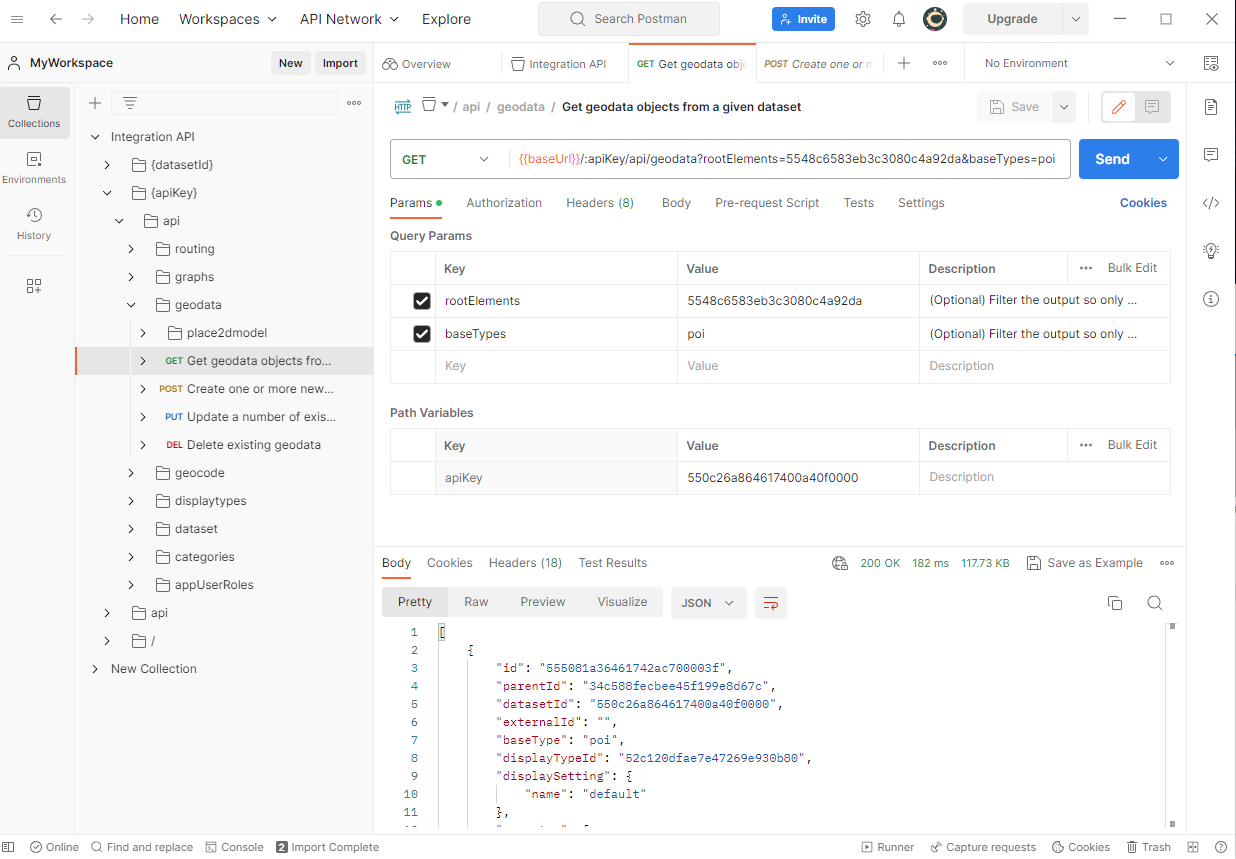Open a new request tab with plus
Screen dimensions: 1236x859
[x=904, y=63]
